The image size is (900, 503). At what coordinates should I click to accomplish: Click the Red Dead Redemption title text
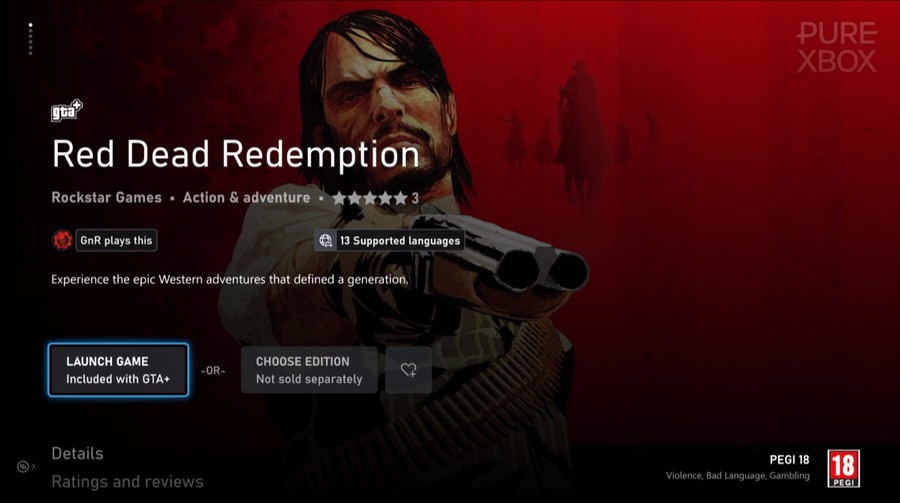[x=236, y=154]
